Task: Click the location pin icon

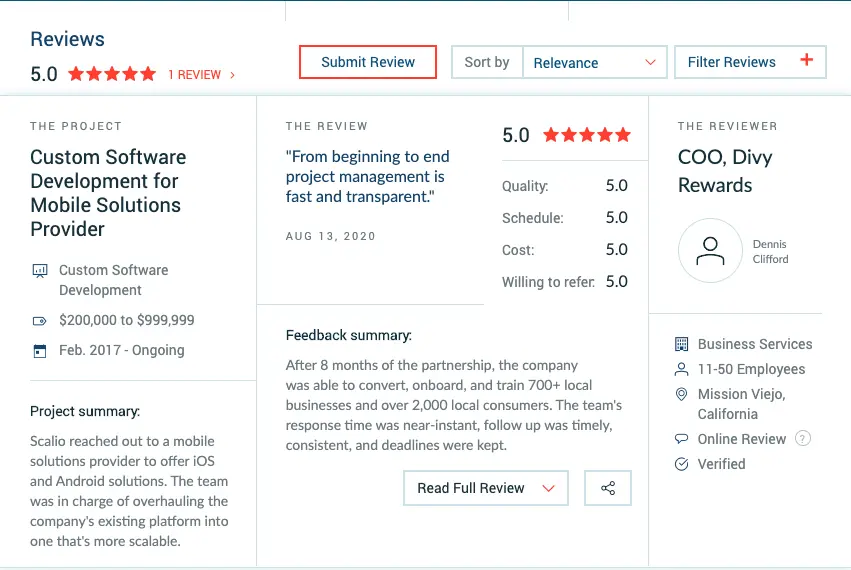Action: 682,394
